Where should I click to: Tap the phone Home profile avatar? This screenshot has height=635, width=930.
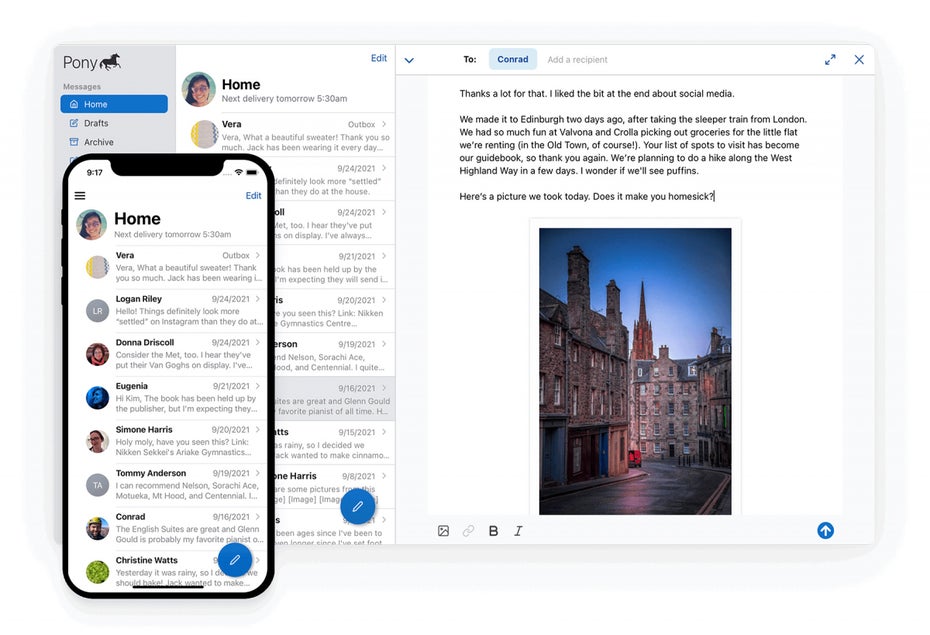click(x=91, y=224)
